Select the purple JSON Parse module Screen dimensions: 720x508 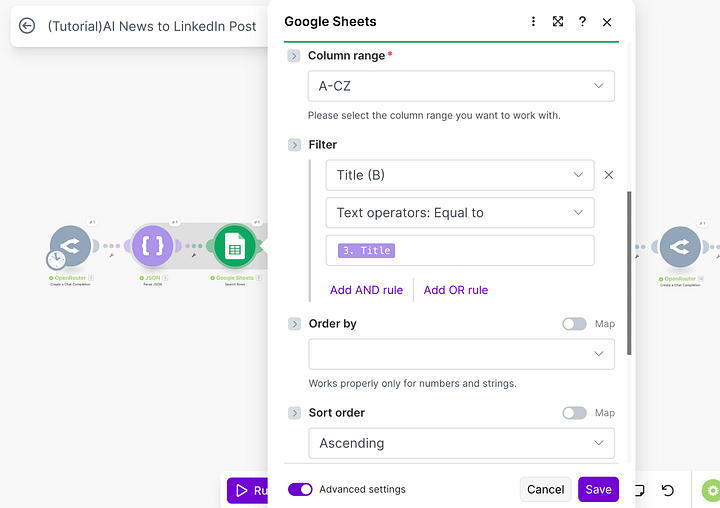152,246
